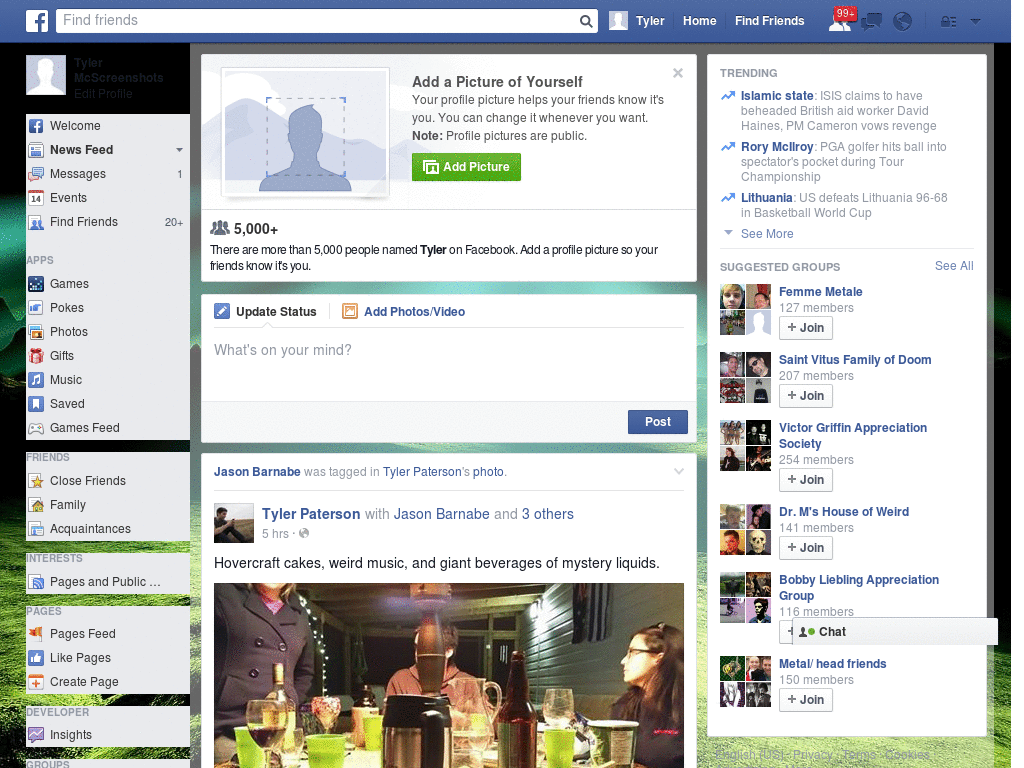Join Metal/ head friends group
This screenshot has width=1024, height=768.
(805, 700)
